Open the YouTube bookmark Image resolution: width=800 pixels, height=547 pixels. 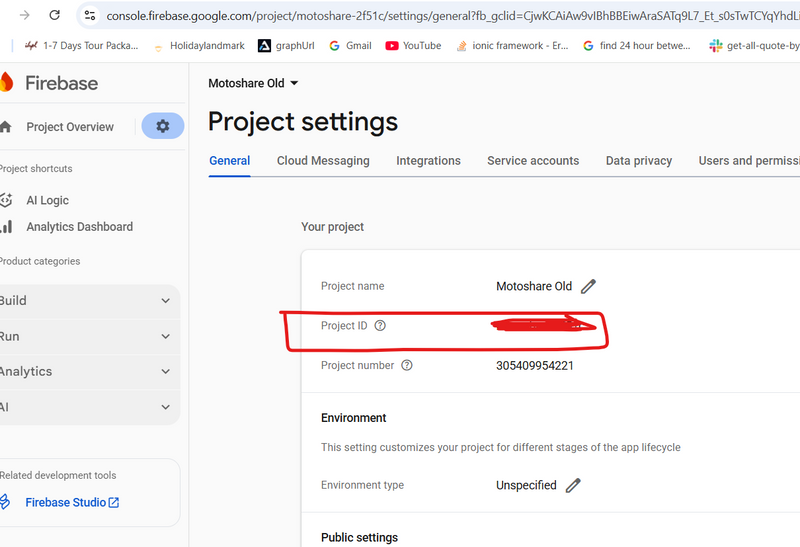tap(413, 45)
